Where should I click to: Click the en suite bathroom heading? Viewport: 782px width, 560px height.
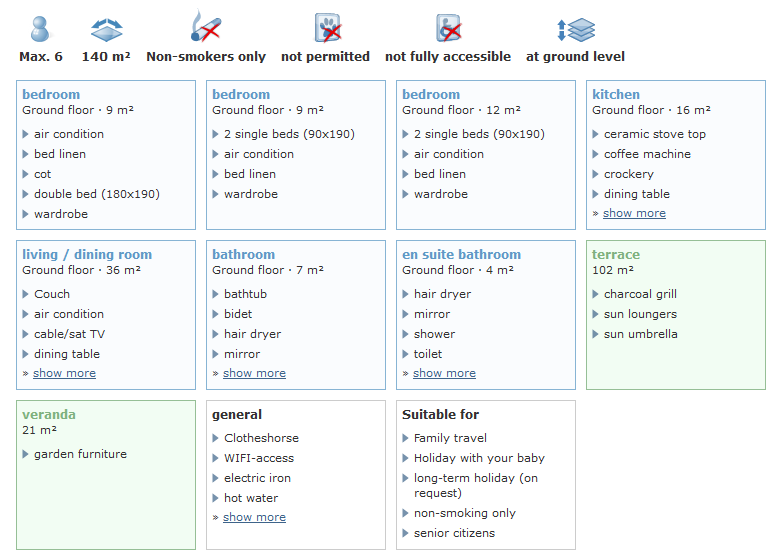pyautogui.click(x=461, y=255)
